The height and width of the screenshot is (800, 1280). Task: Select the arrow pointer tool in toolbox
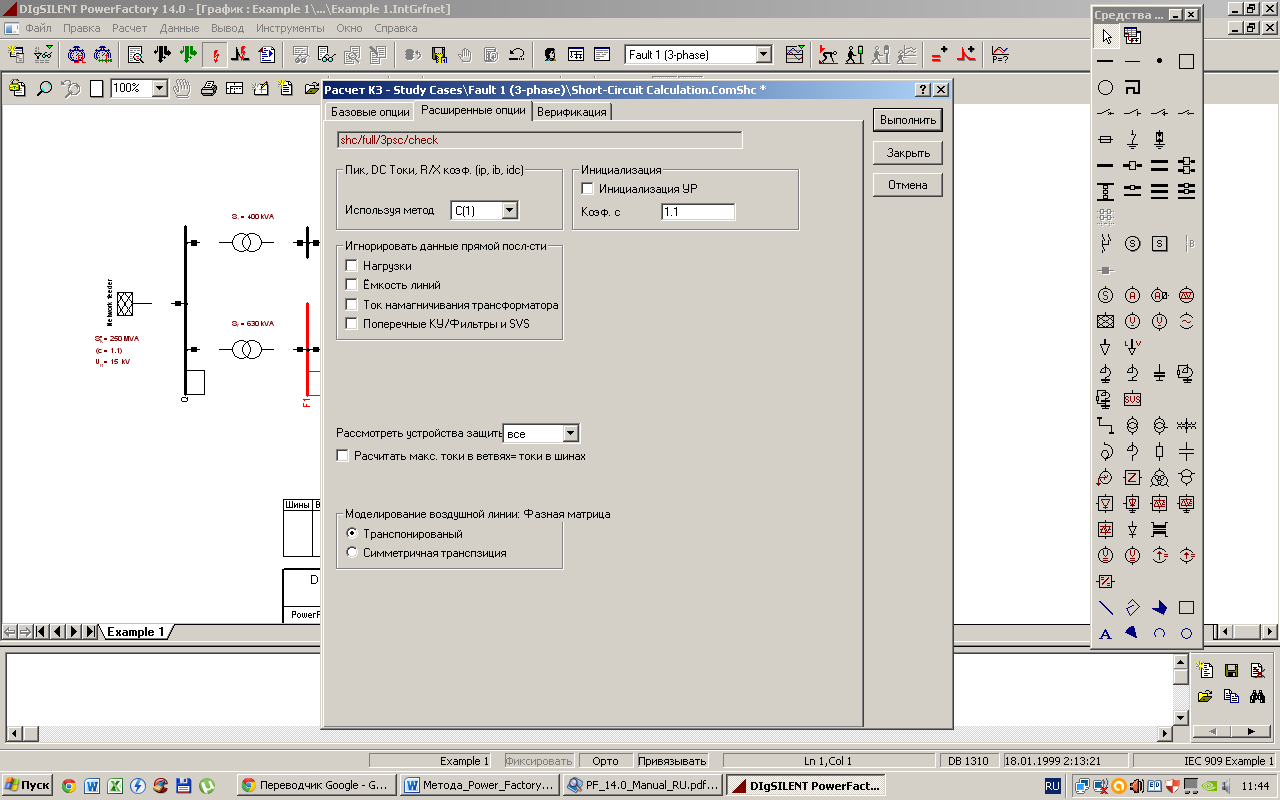tap(1106, 36)
